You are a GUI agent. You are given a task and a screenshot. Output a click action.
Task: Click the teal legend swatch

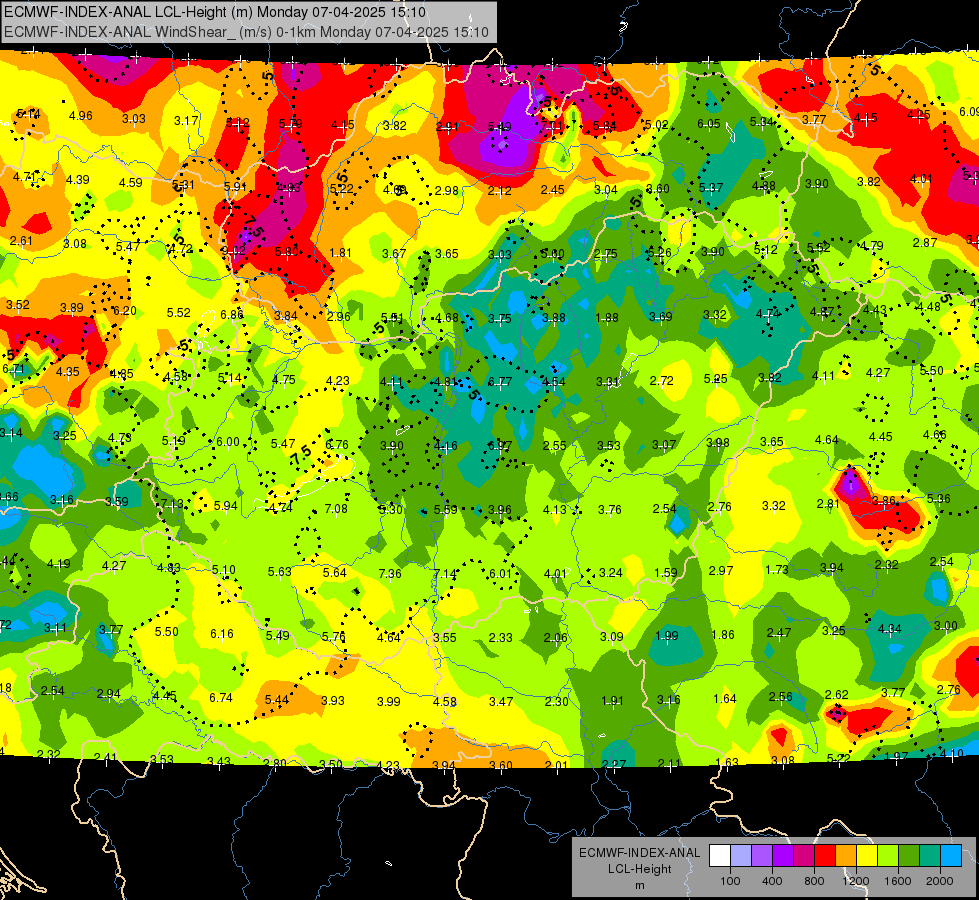[930, 856]
